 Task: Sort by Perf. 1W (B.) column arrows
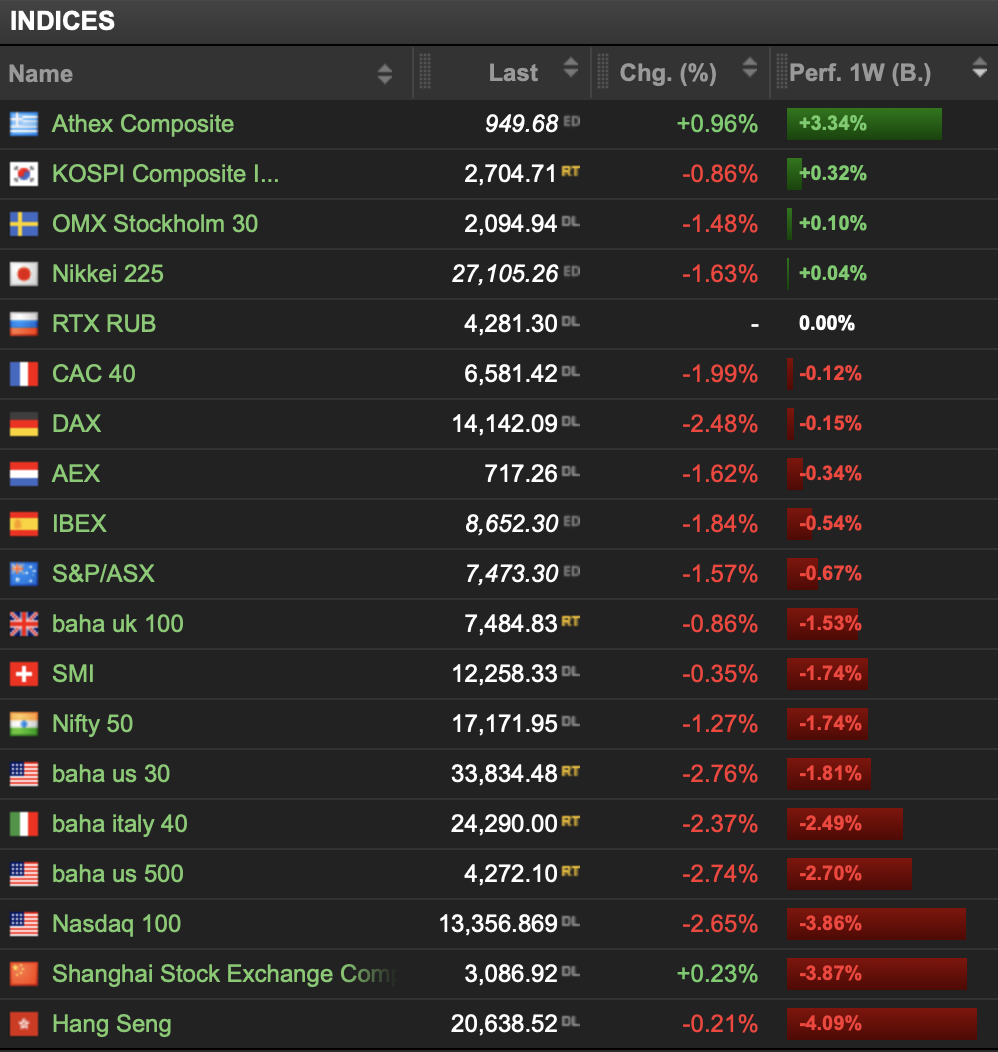980,67
